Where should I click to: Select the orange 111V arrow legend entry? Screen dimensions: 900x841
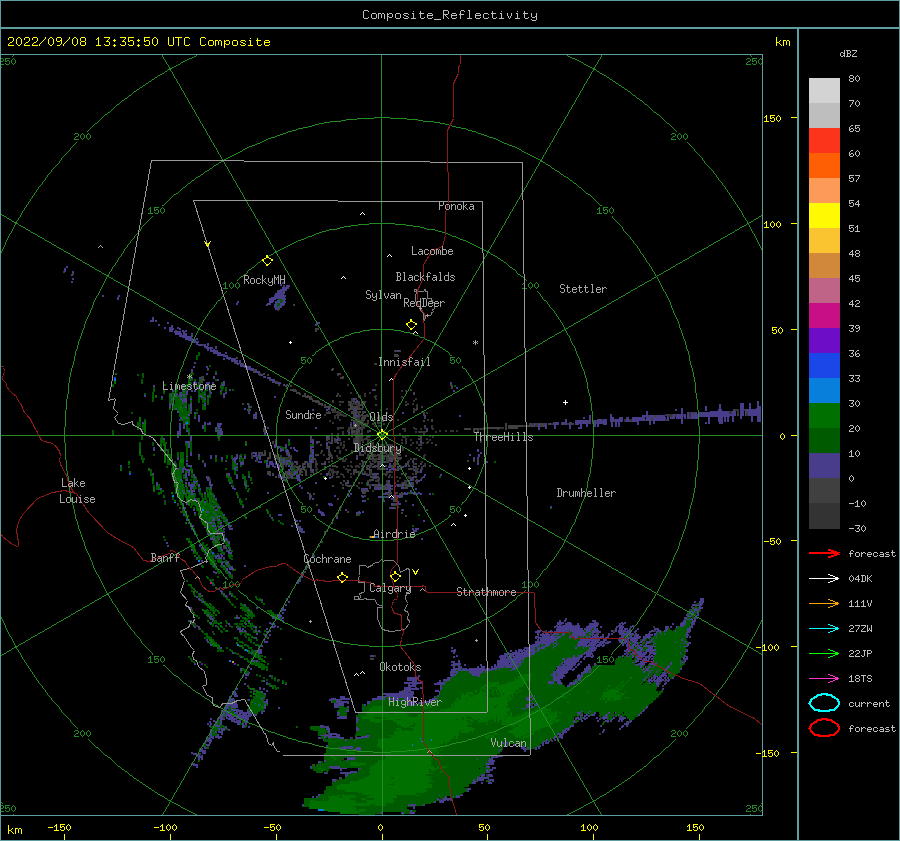[824, 603]
